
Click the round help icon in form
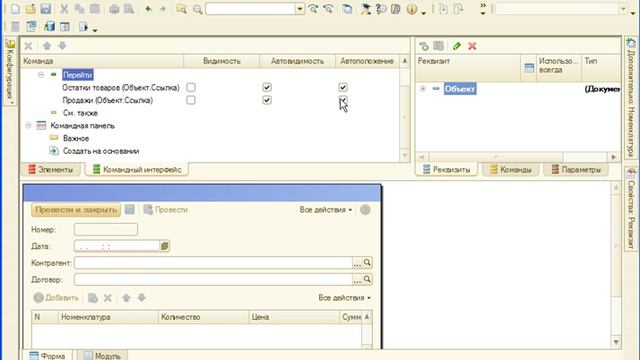(365, 210)
